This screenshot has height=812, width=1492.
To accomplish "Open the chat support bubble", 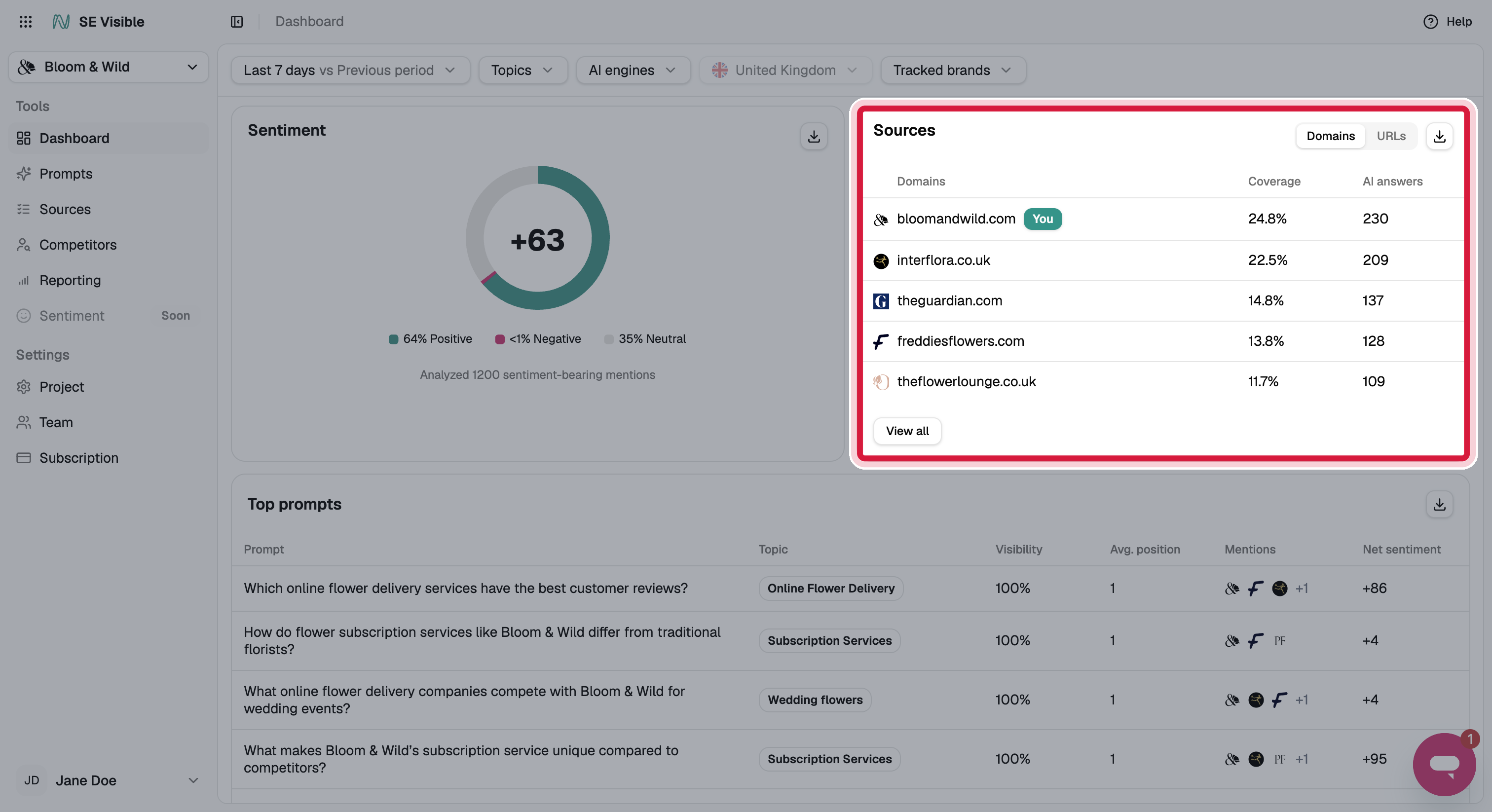I will [x=1444, y=764].
